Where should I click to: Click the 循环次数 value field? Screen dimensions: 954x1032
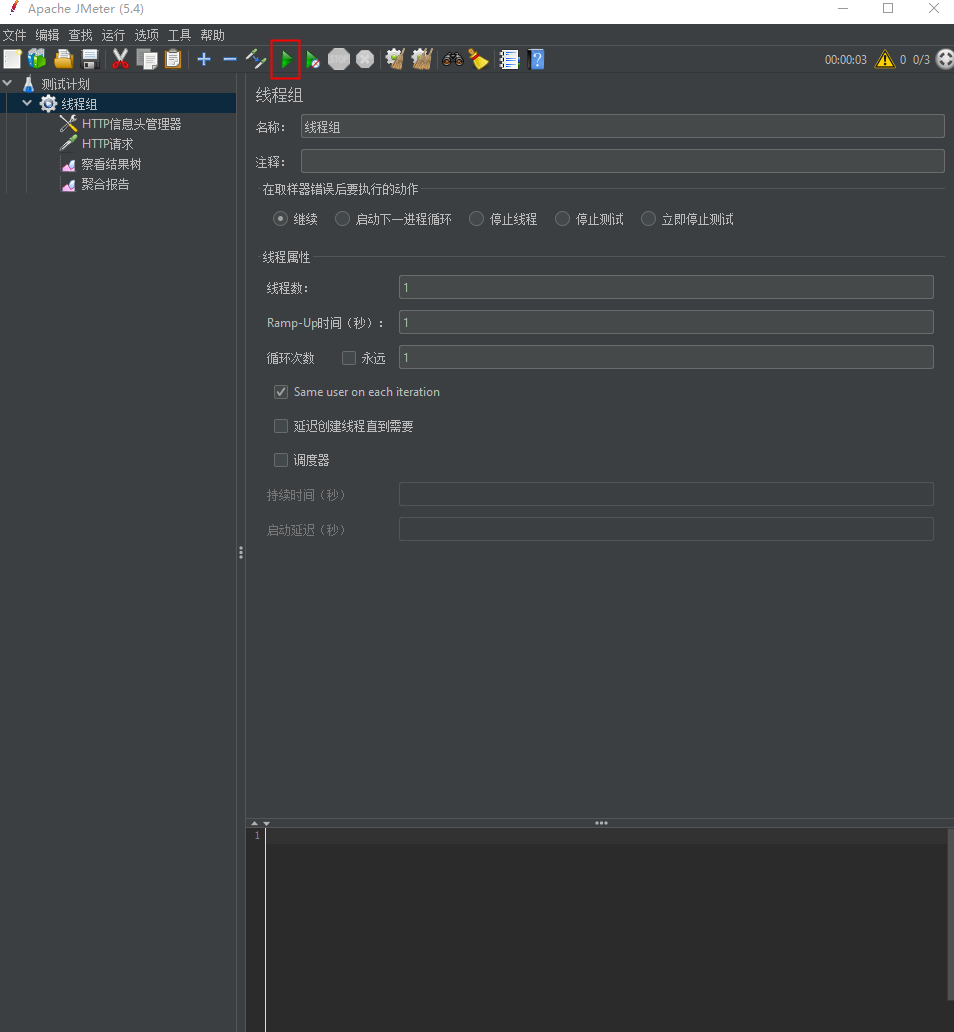(666, 357)
